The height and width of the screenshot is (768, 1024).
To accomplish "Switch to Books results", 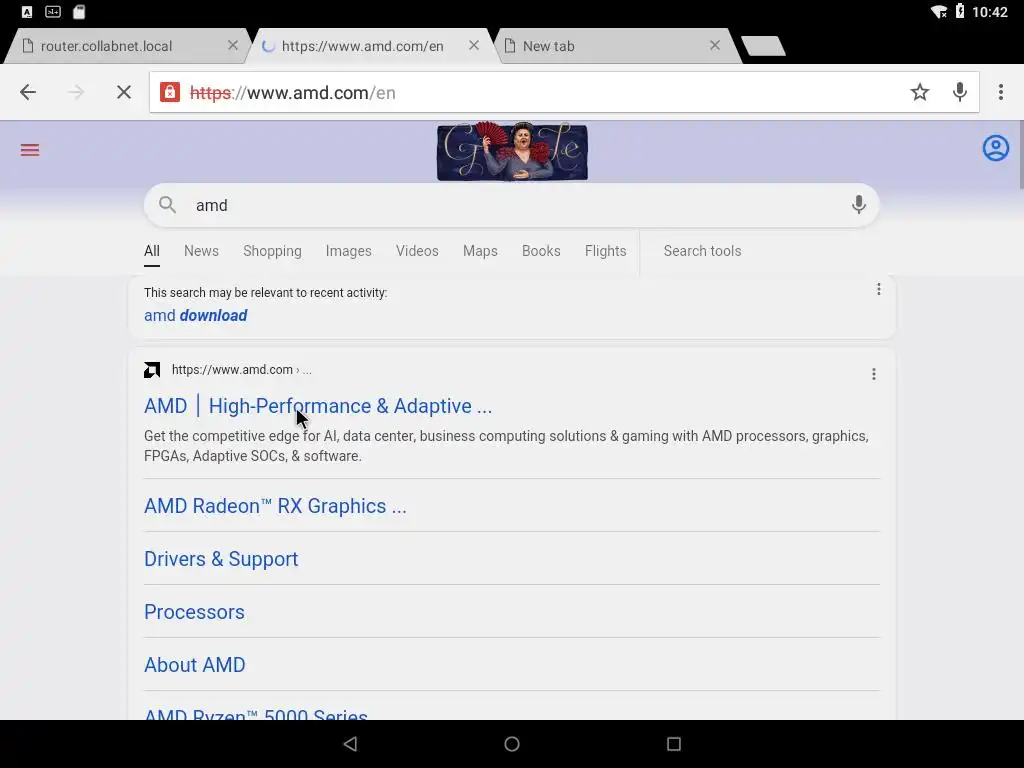I will coord(541,251).
